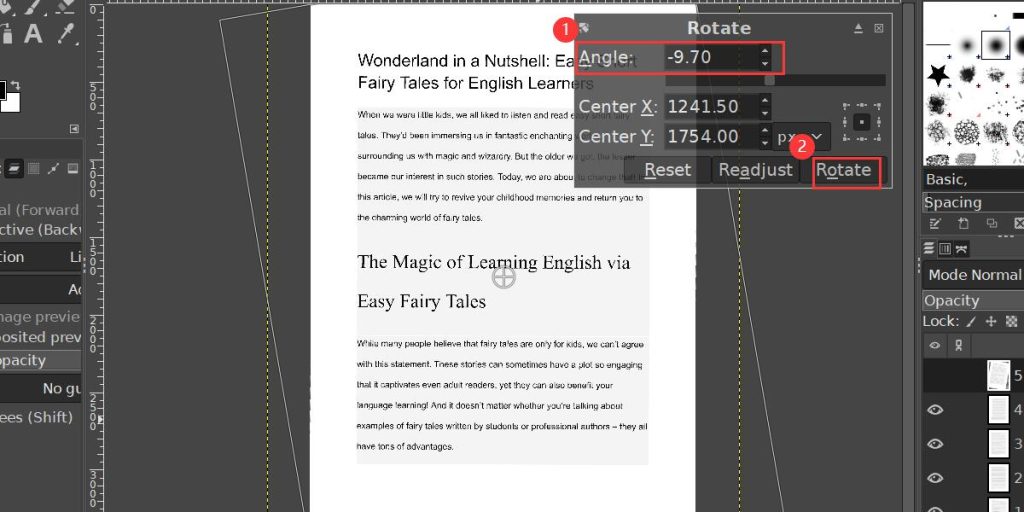1024x512 pixels.
Task: Set rotation pivot to the center point
Action: click(x=862, y=121)
